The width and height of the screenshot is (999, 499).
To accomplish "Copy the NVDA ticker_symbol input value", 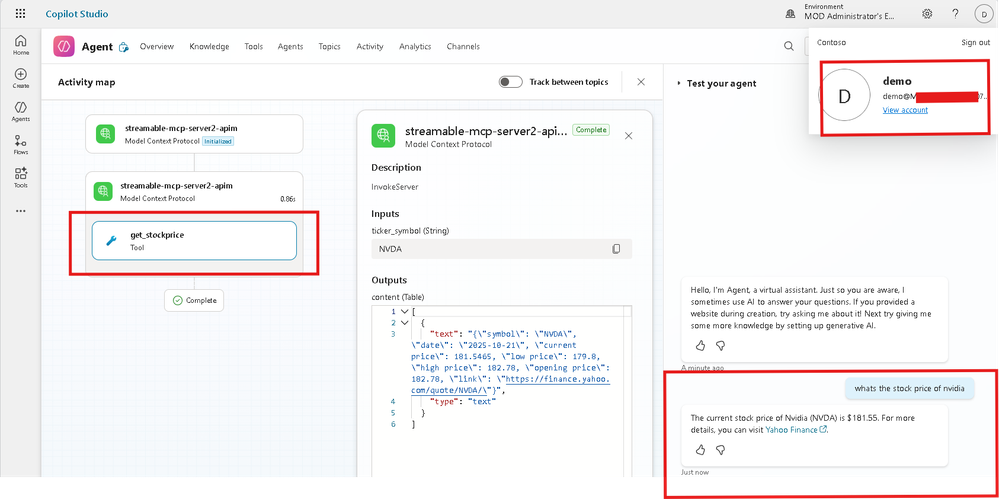I will 616,249.
